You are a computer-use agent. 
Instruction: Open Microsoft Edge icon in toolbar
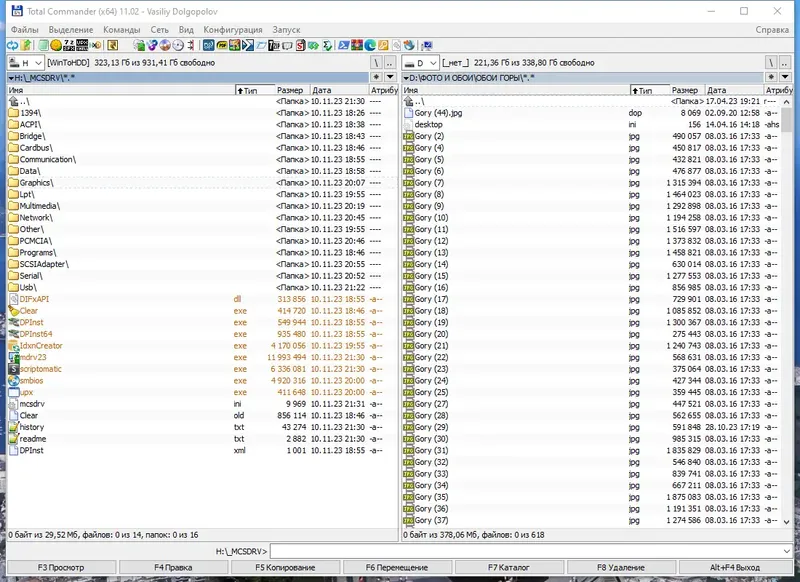click(x=369, y=45)
